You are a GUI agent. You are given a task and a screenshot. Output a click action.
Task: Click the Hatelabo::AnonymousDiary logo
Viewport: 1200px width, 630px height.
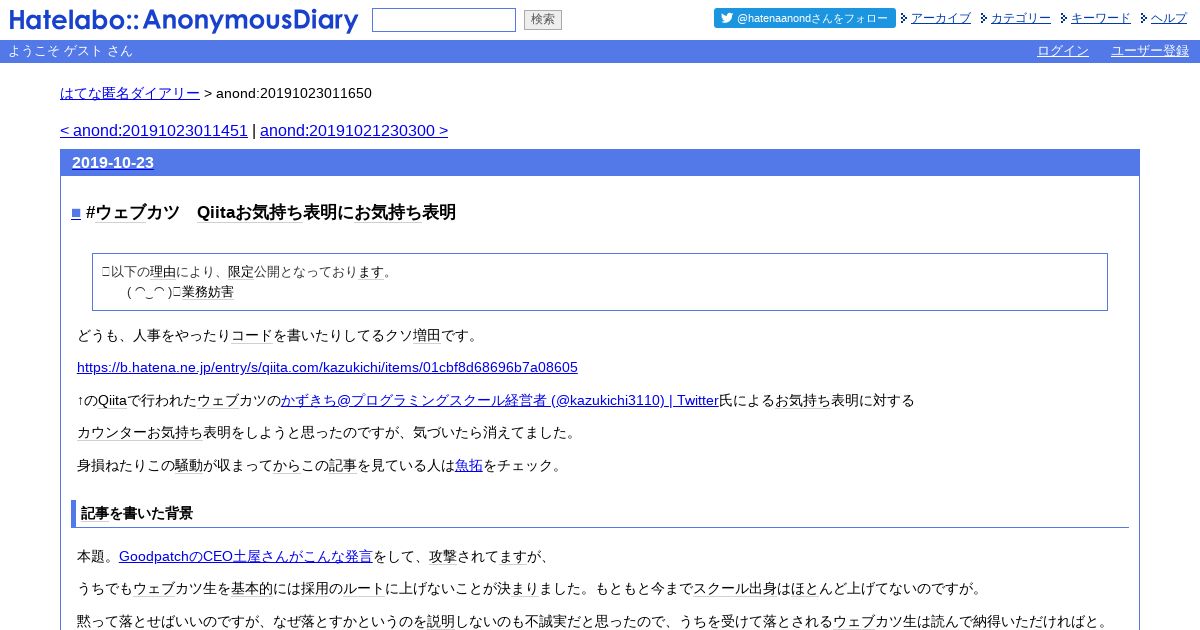coord(184,20)
